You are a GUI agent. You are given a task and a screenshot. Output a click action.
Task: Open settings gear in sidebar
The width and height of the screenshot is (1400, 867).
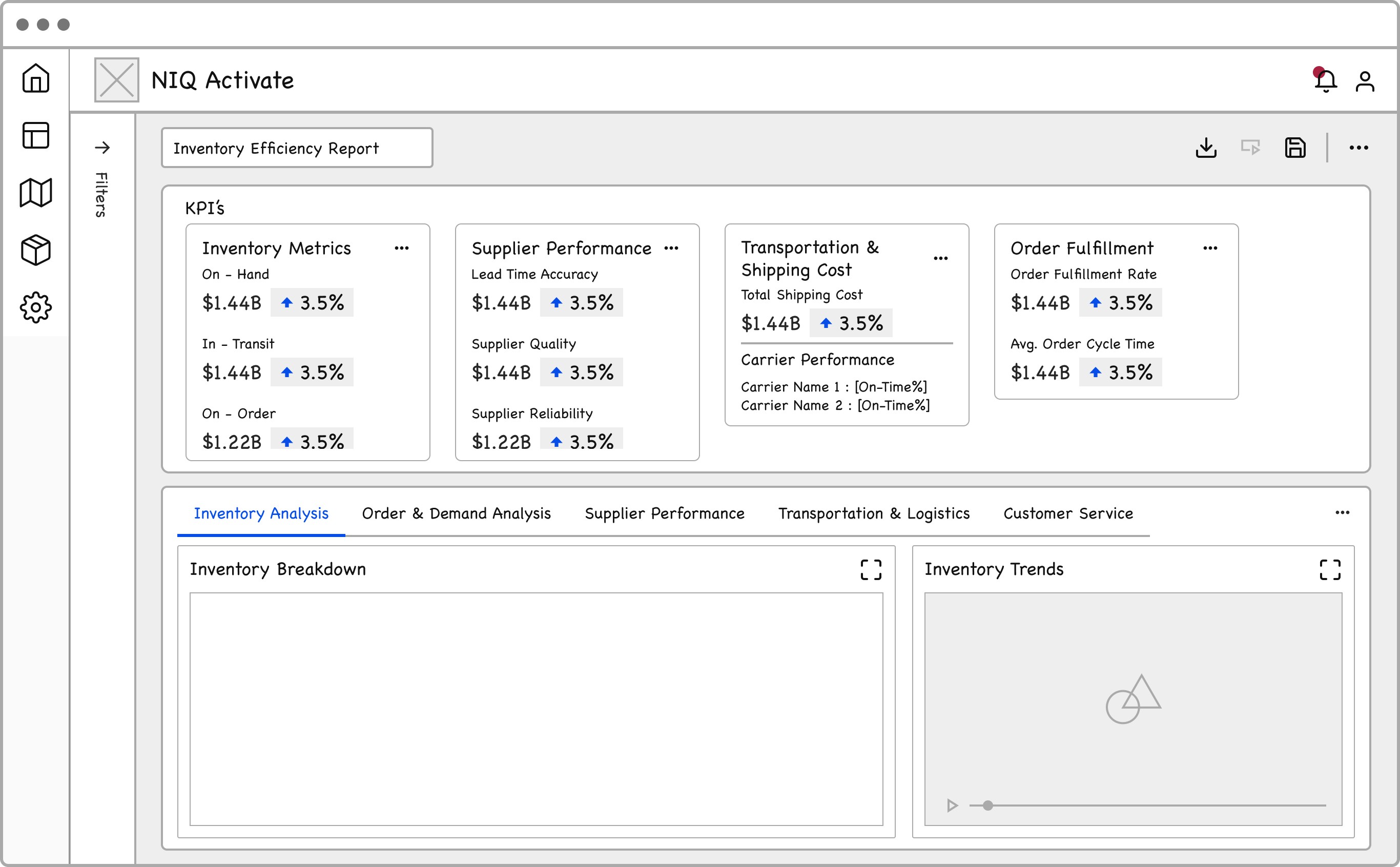coord(35,307)
